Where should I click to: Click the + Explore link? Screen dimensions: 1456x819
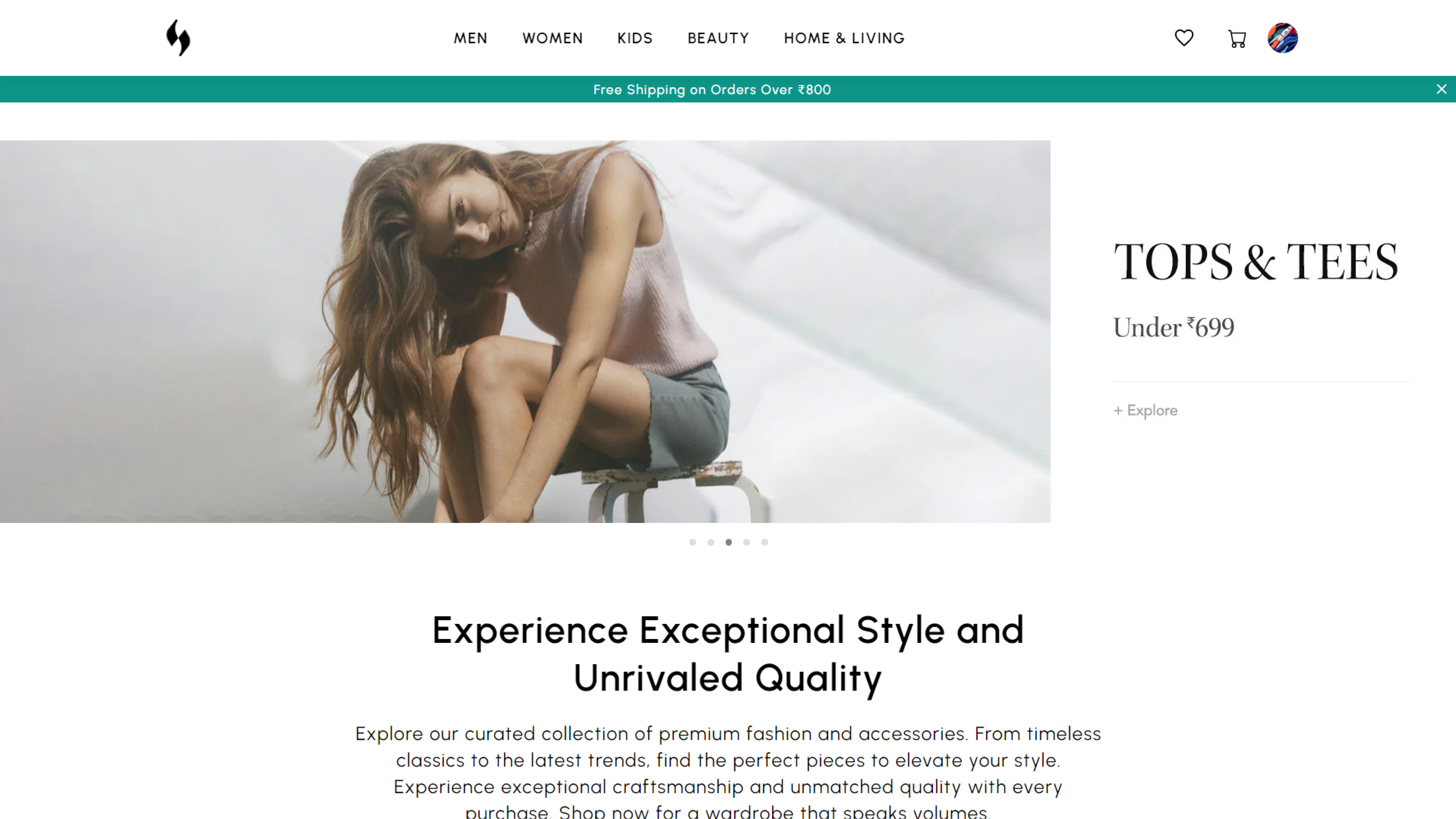(1145, 410)
